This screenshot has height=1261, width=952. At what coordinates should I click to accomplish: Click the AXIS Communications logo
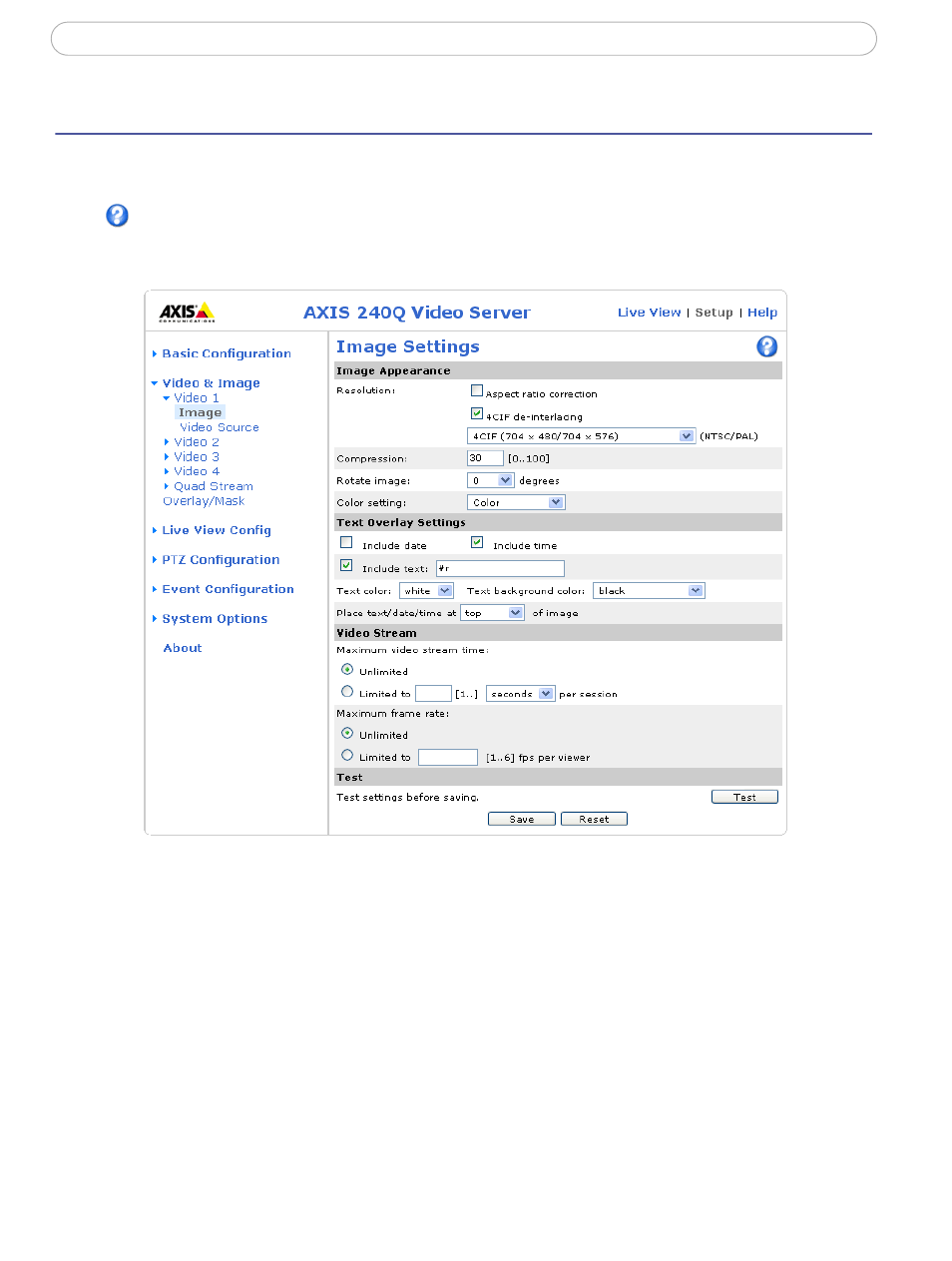point(187,313)
